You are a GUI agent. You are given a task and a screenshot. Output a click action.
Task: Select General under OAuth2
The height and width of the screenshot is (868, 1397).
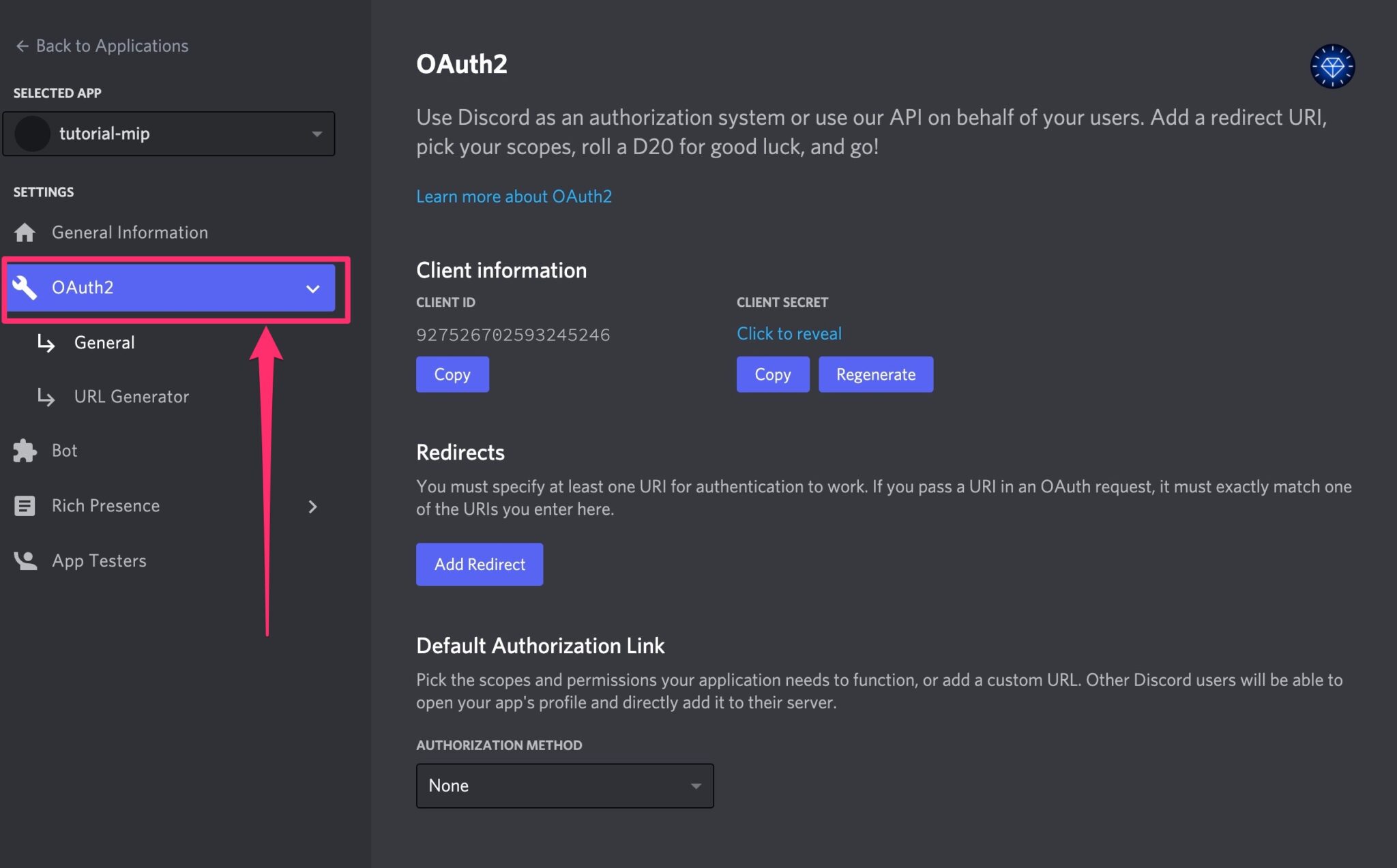click(104, 342)
